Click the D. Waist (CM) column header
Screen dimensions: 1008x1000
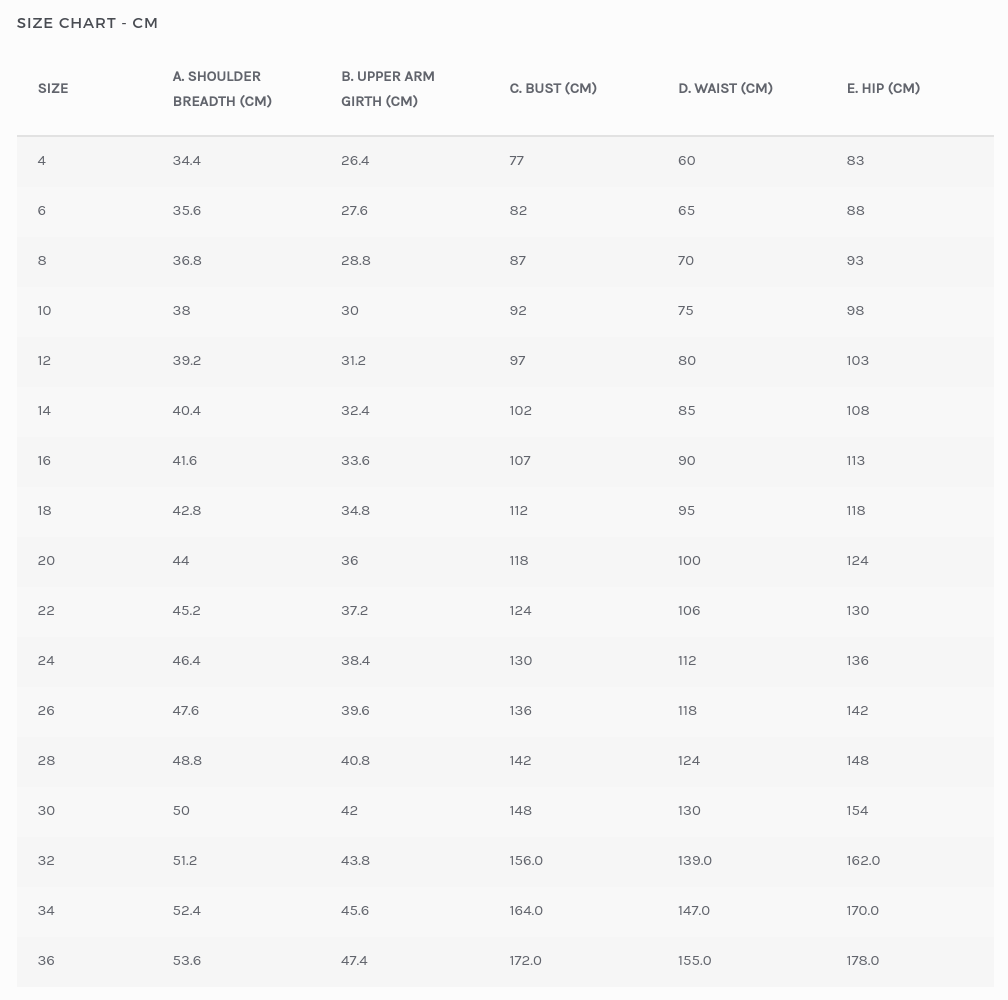tap(725, 88)
